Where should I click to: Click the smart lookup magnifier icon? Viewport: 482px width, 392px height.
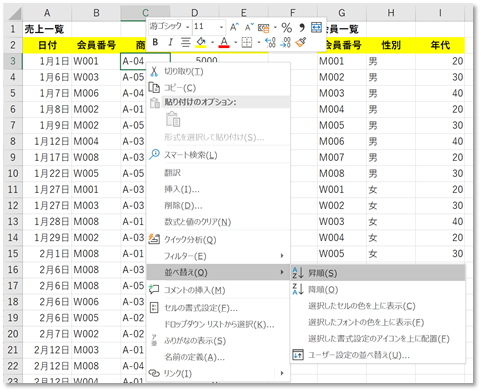click(x=154, y=155)
